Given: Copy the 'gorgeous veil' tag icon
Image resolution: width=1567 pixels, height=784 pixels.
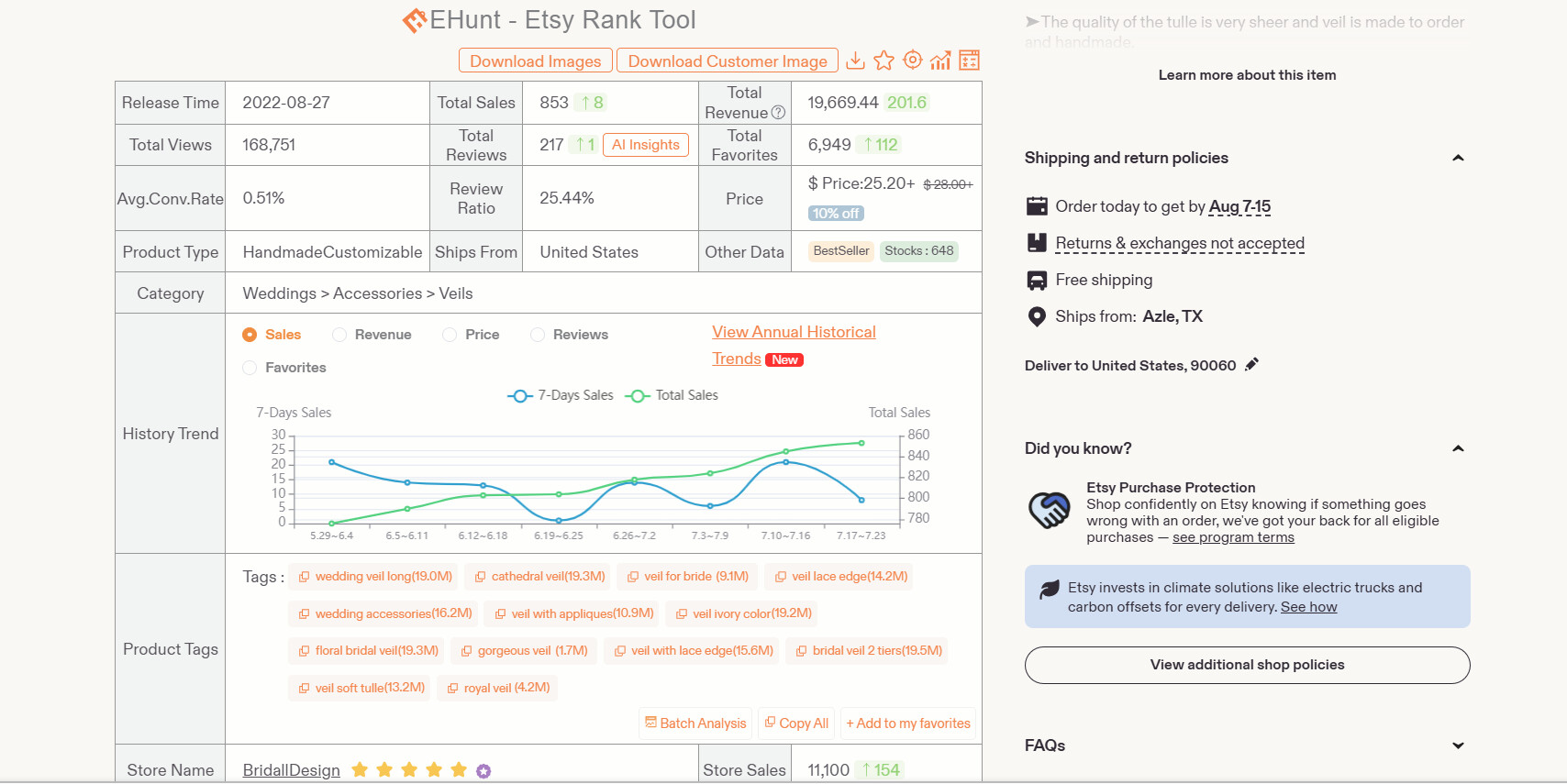Looking at the screenshot, I should pos(466,651).
